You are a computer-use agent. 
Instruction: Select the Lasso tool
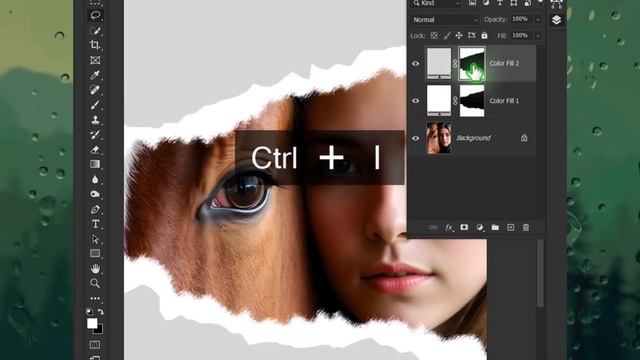point(95,16)
